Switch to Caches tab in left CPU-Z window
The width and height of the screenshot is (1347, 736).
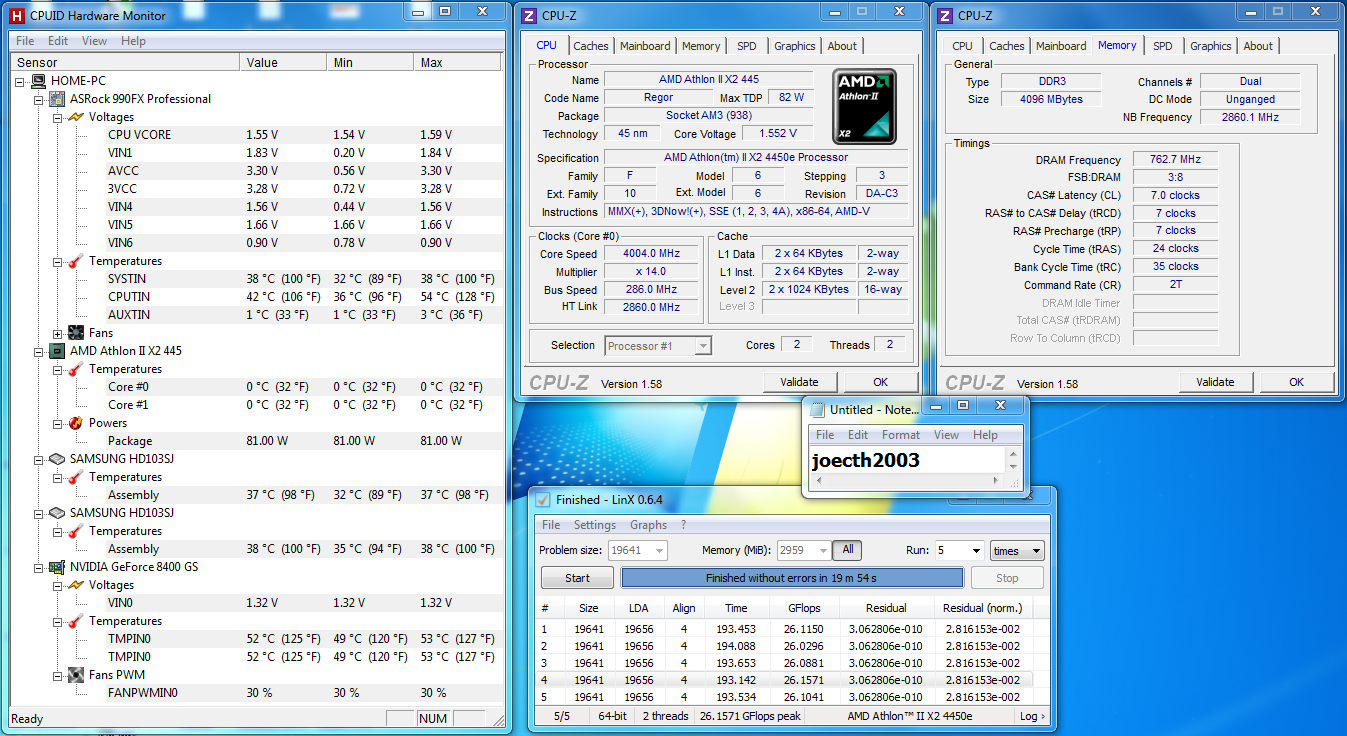coord(591,46)
